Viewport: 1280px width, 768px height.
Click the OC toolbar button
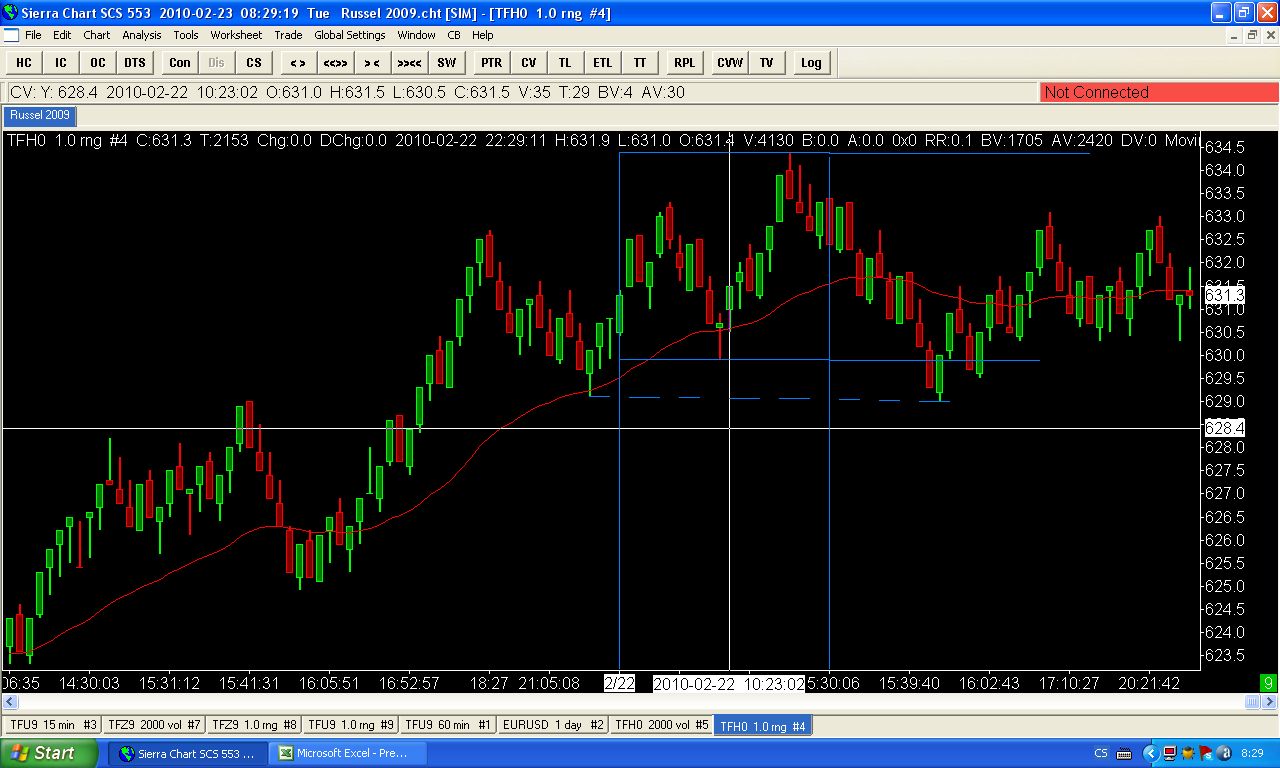(x=98, y=62)
